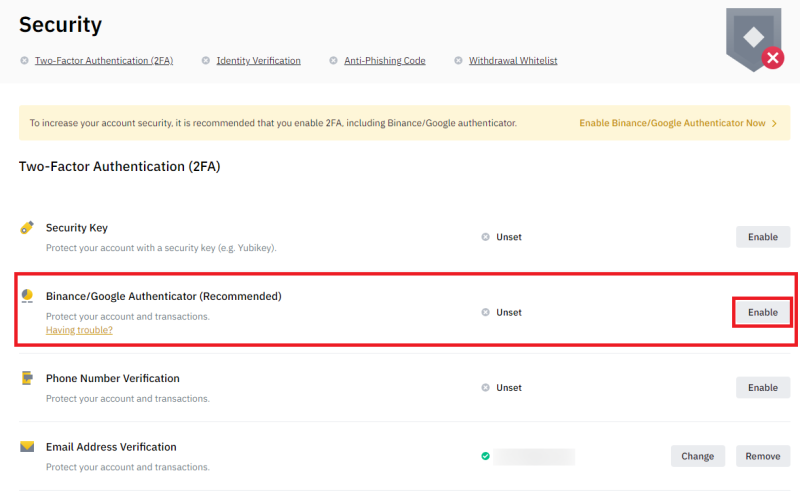Image resolution: width=800 pixels, height=492 pixels.
Task: Click the security shield status icon
Action: click(x=755, y=40)
